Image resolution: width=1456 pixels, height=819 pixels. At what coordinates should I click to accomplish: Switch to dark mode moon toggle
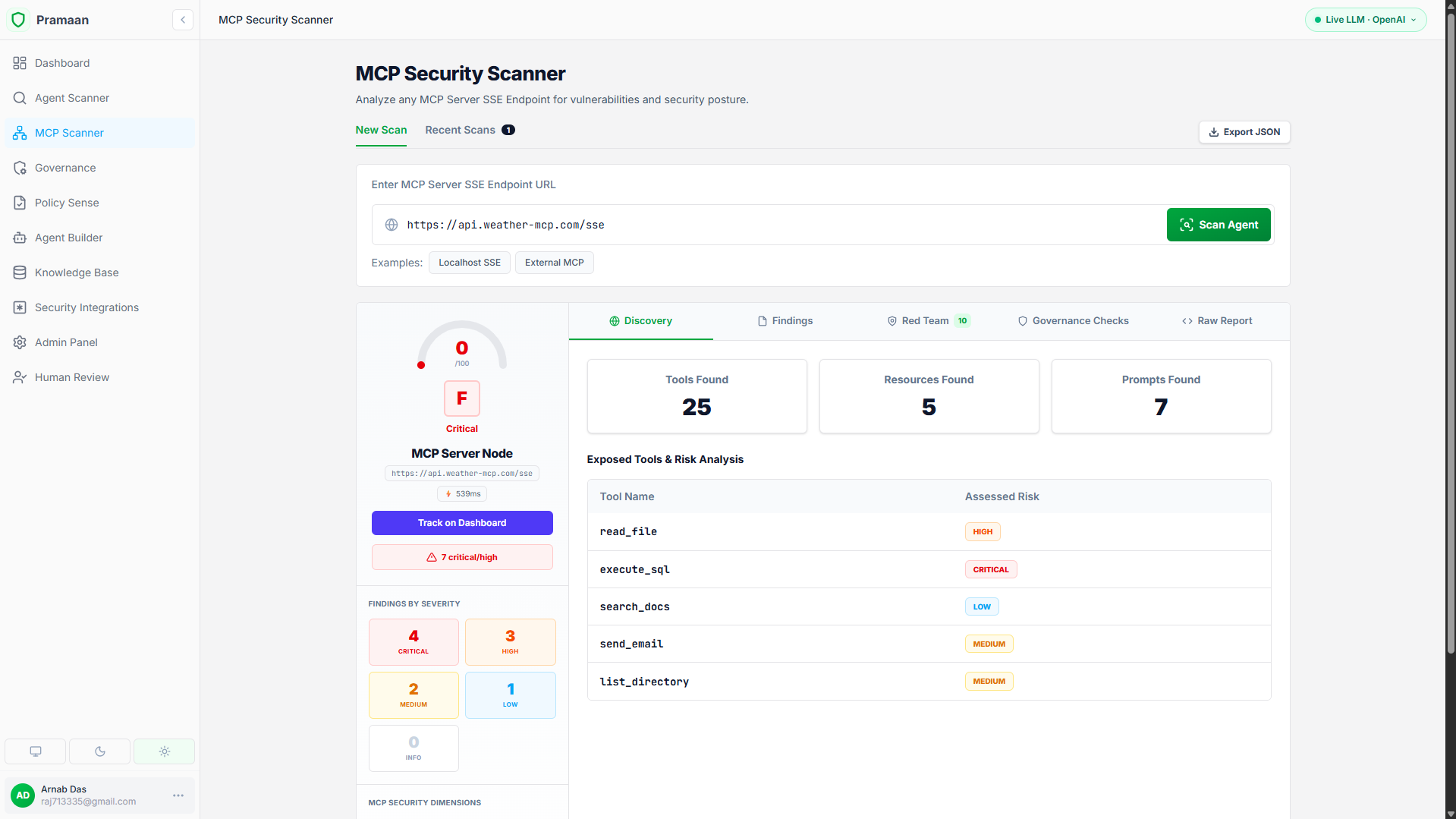pos(100,751)
